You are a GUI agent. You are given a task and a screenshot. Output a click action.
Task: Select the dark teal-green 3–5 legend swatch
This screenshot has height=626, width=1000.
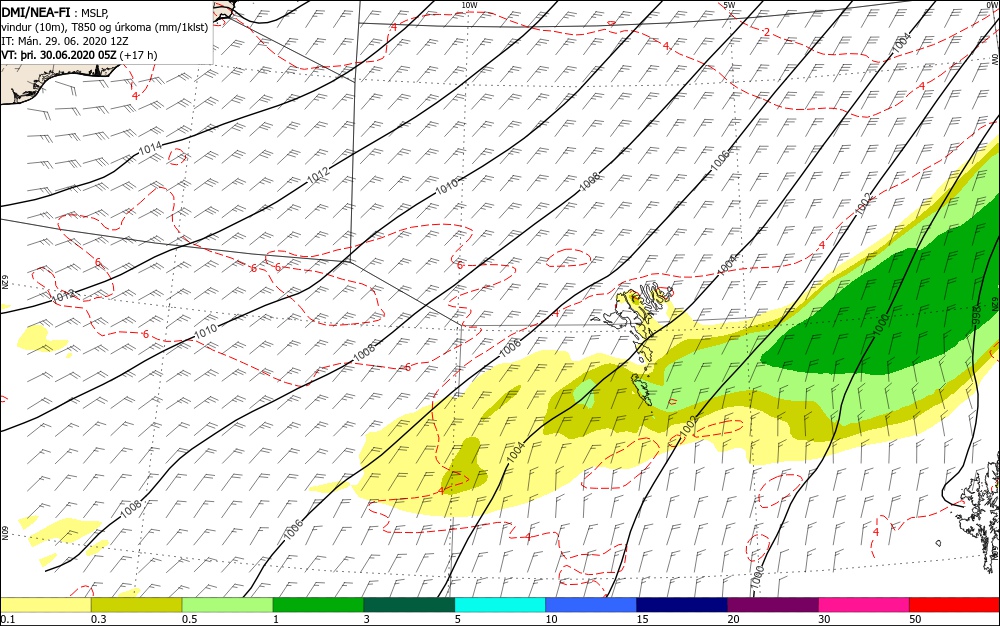(x=409, y=605)
